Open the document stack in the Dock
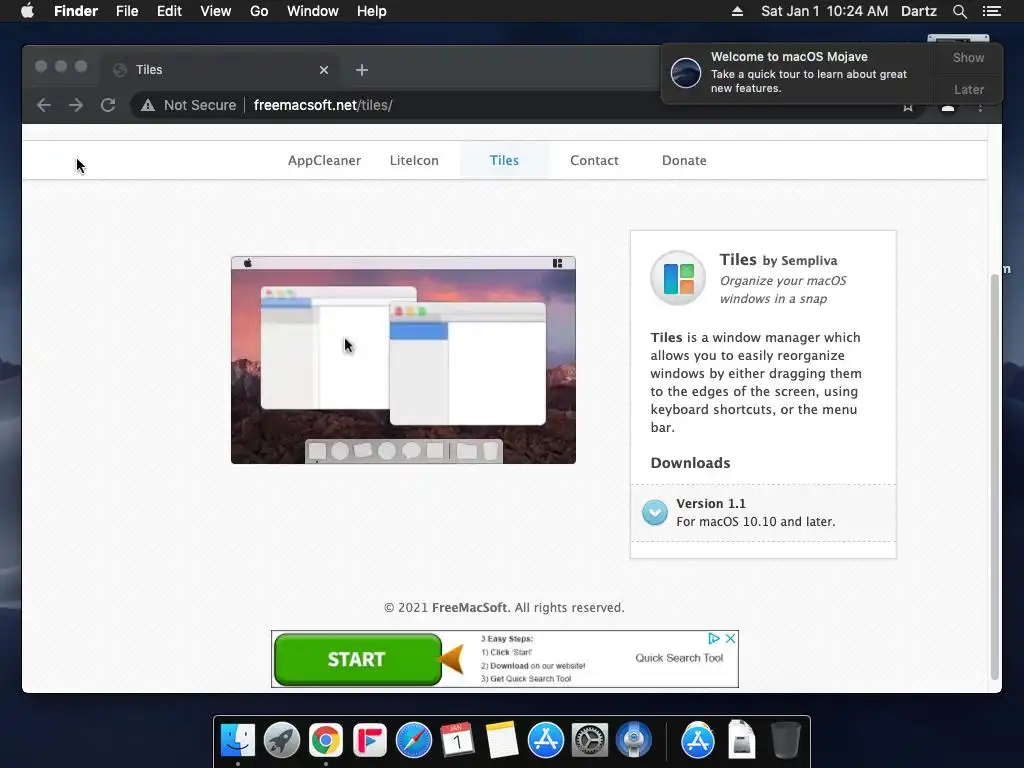 (742, 739)
